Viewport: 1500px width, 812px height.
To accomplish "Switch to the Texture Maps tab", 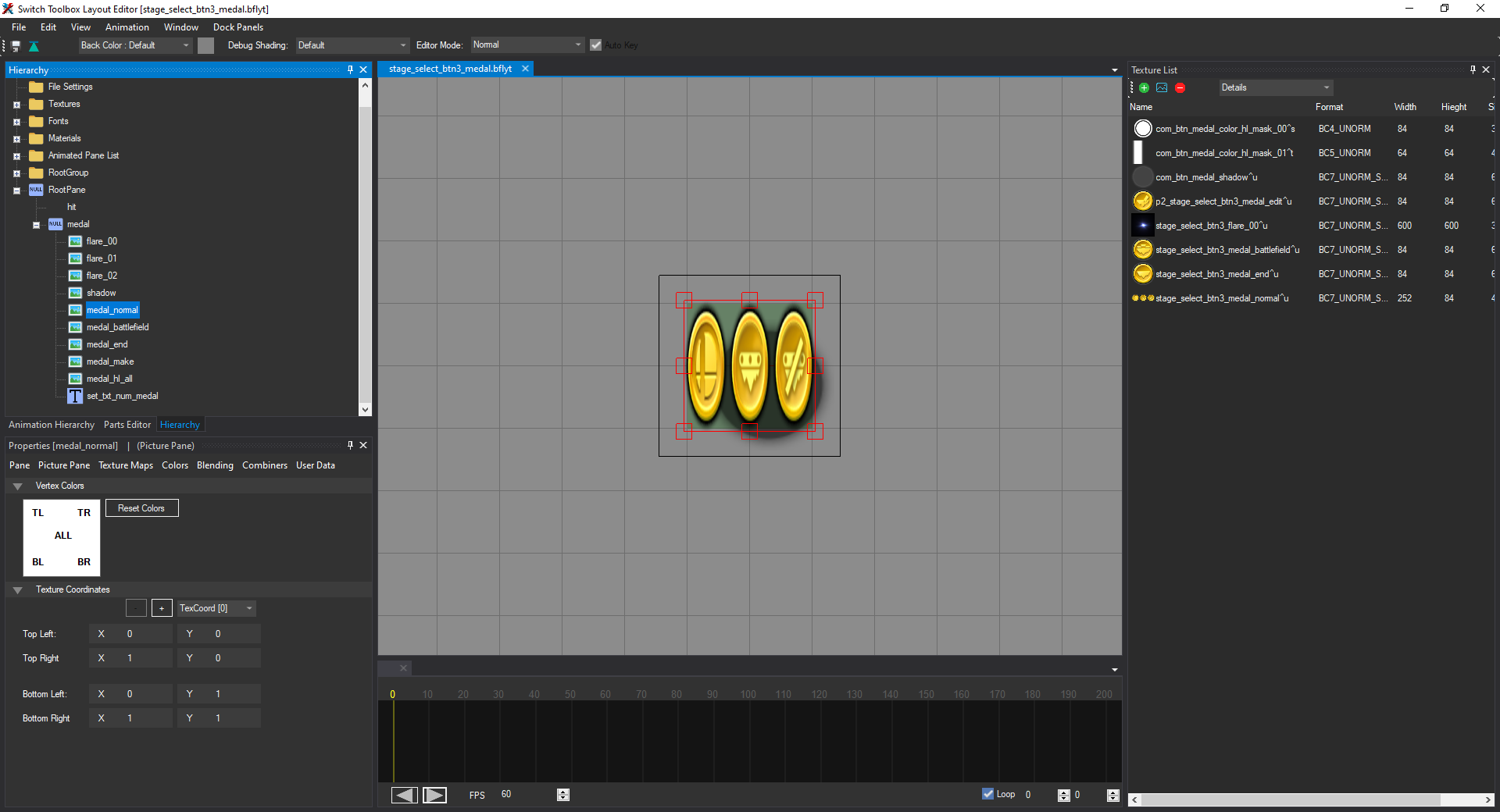I will coord(126,465).
